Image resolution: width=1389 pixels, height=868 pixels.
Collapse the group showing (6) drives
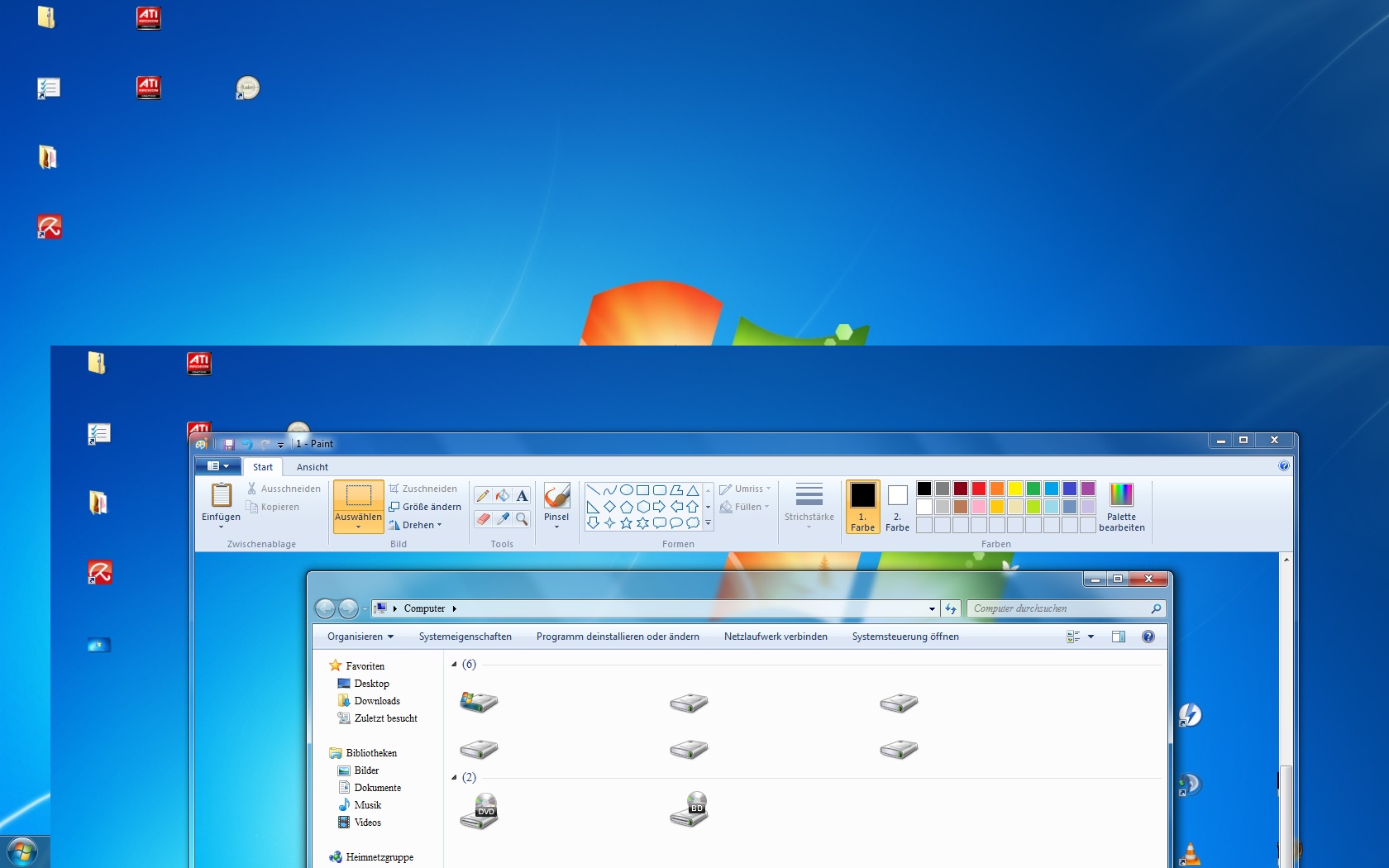(454, 665)
